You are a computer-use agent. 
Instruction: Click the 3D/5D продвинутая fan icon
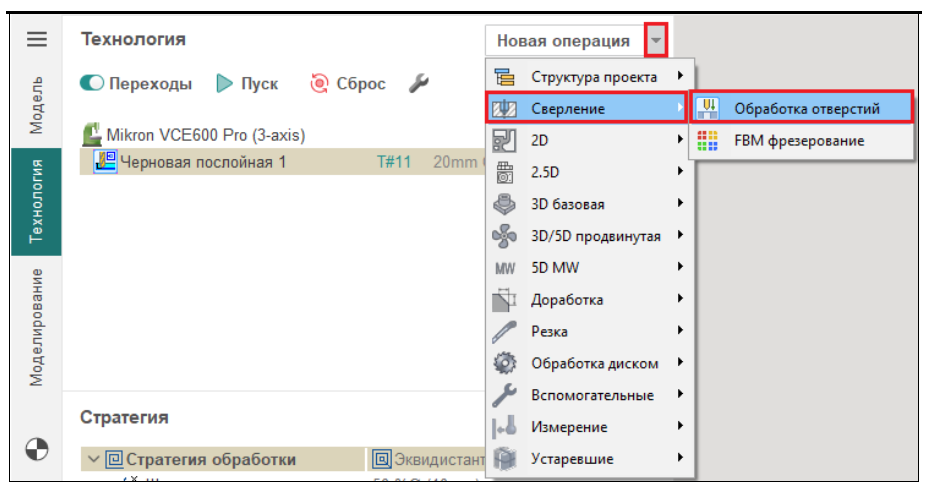coord(505,236)
